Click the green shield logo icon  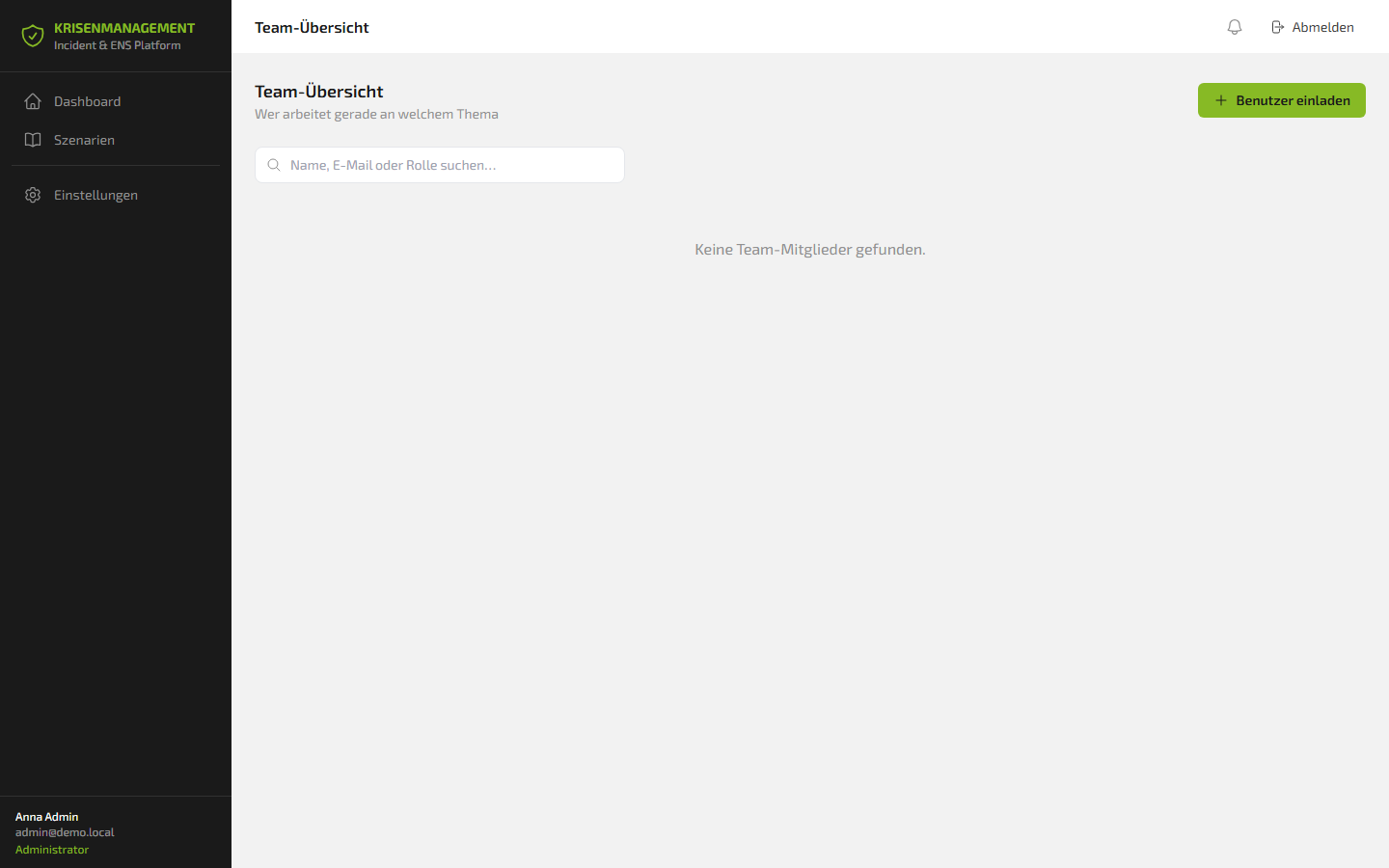click(x=33, y=37)
